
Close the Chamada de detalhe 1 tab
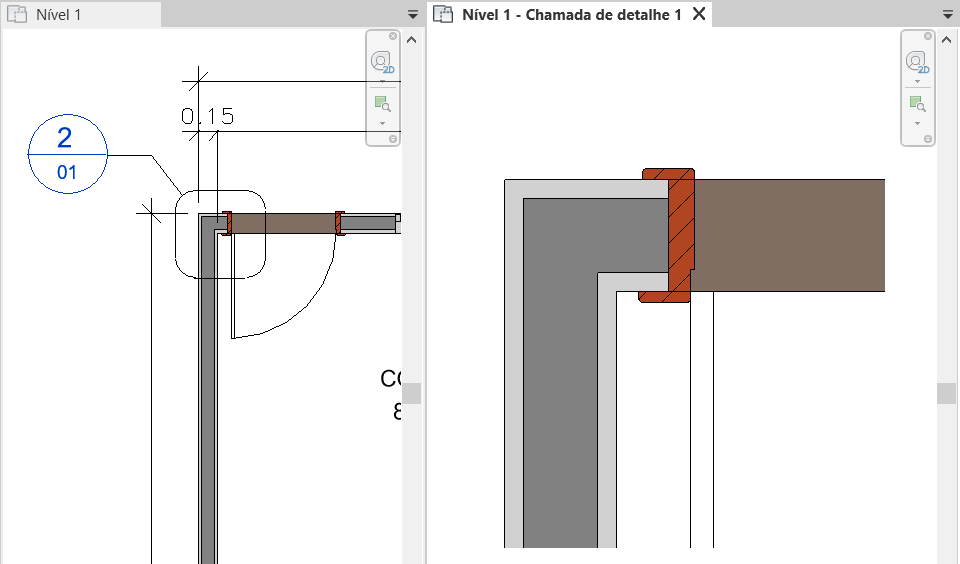[699, 14]
